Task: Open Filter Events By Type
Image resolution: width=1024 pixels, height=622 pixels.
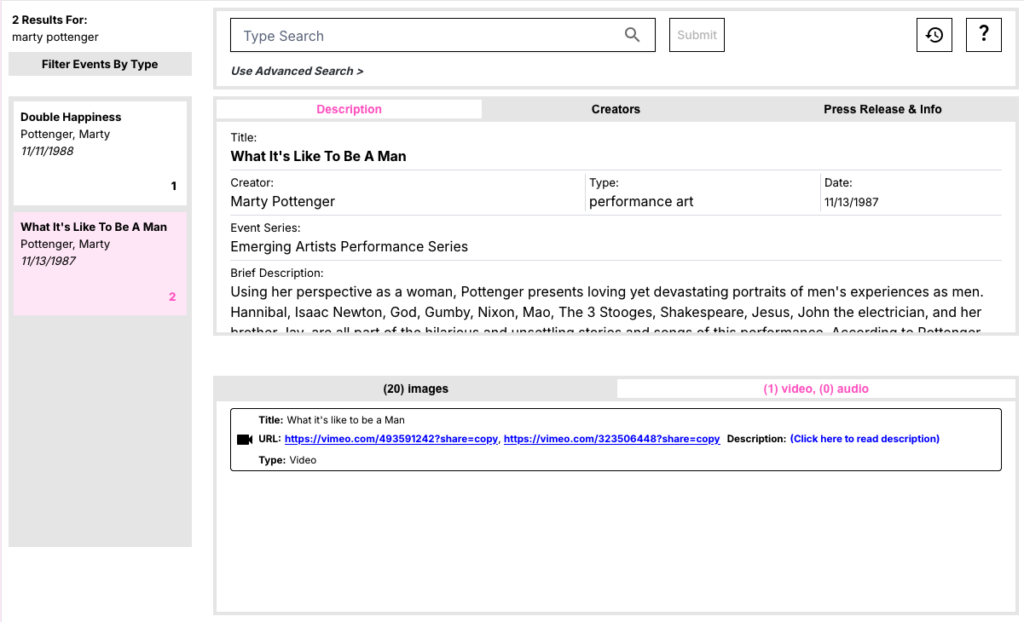Action: click(100, 64)
